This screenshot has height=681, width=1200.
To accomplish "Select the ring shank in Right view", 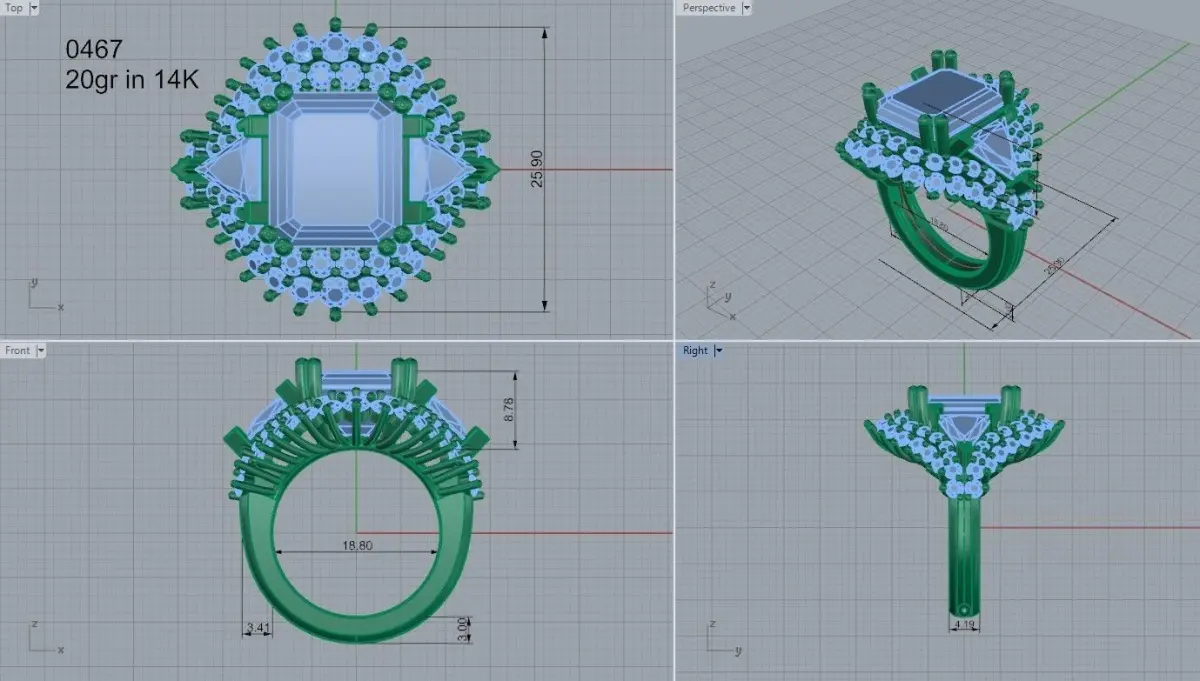I will coord(964,555).
